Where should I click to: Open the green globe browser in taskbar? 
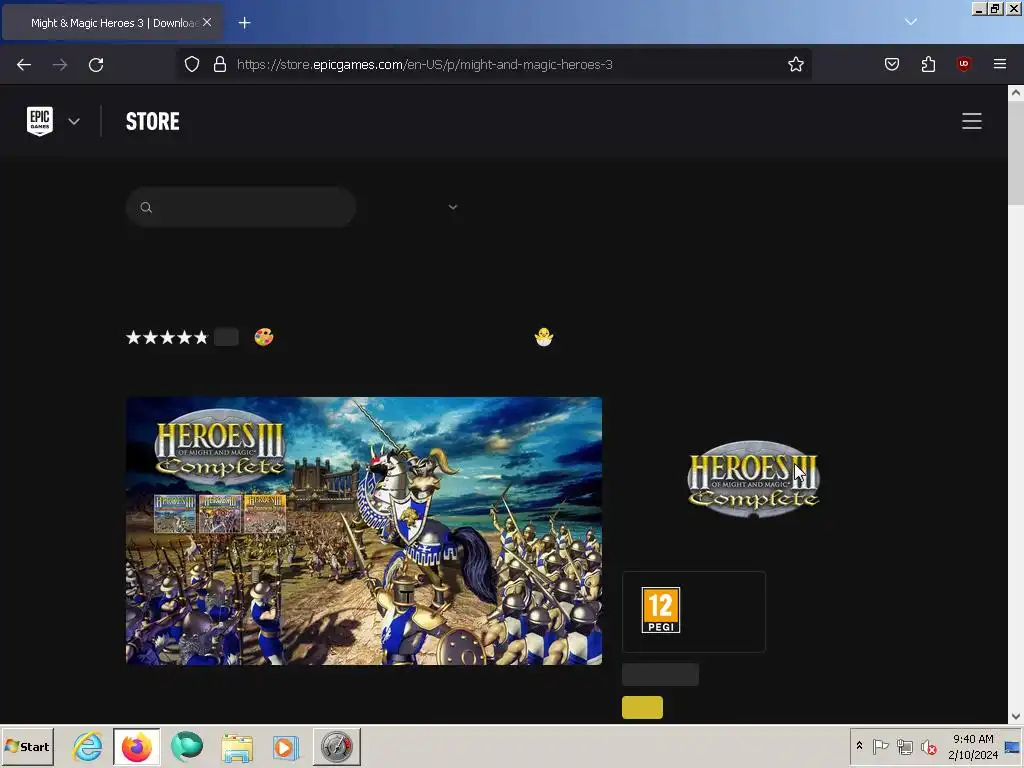point(187,746)
